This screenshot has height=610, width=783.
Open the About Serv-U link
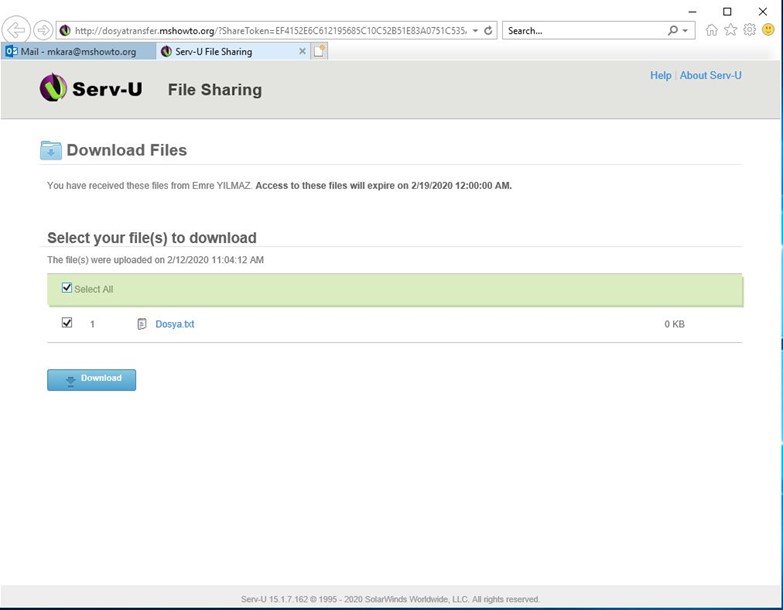(711, 75)
